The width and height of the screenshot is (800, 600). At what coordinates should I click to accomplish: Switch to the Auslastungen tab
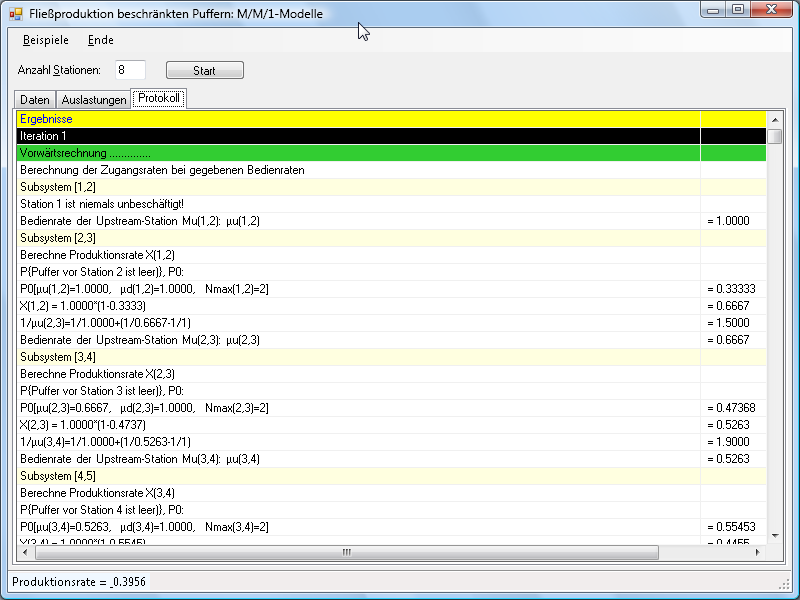[x=94, y=100]
